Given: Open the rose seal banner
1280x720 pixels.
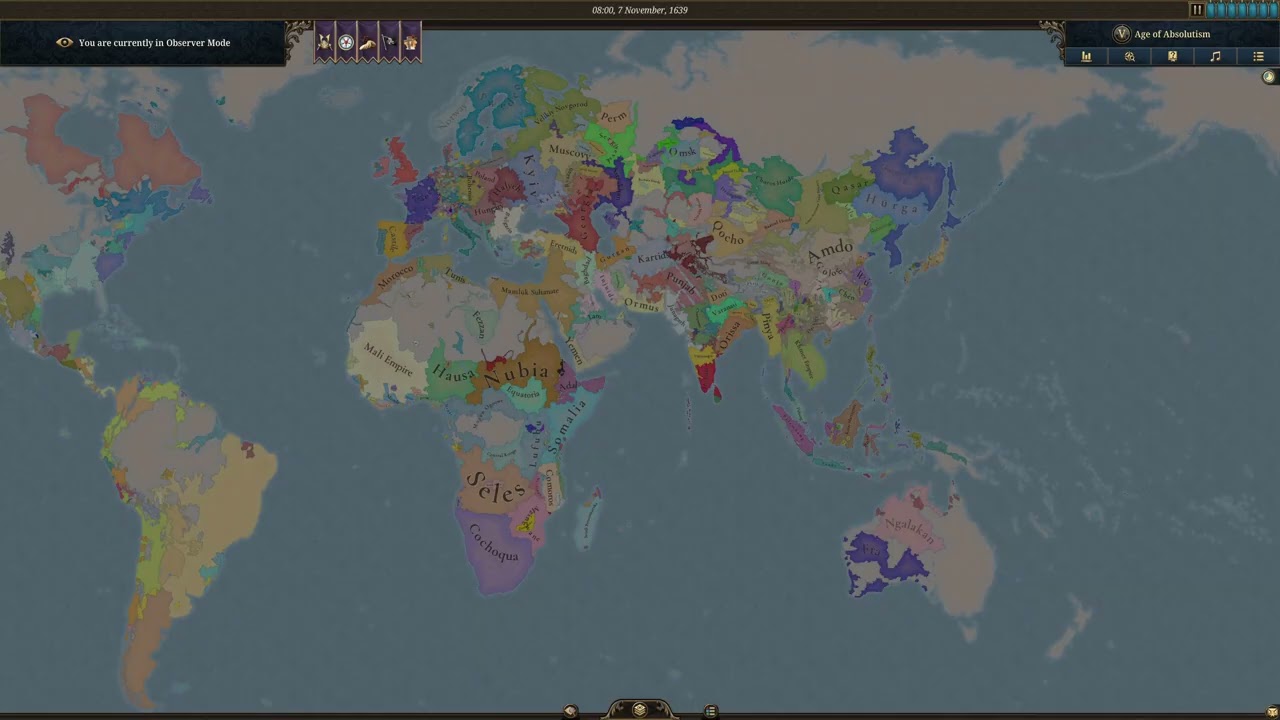Looking at the screenshot, I should tap(346, 43).
